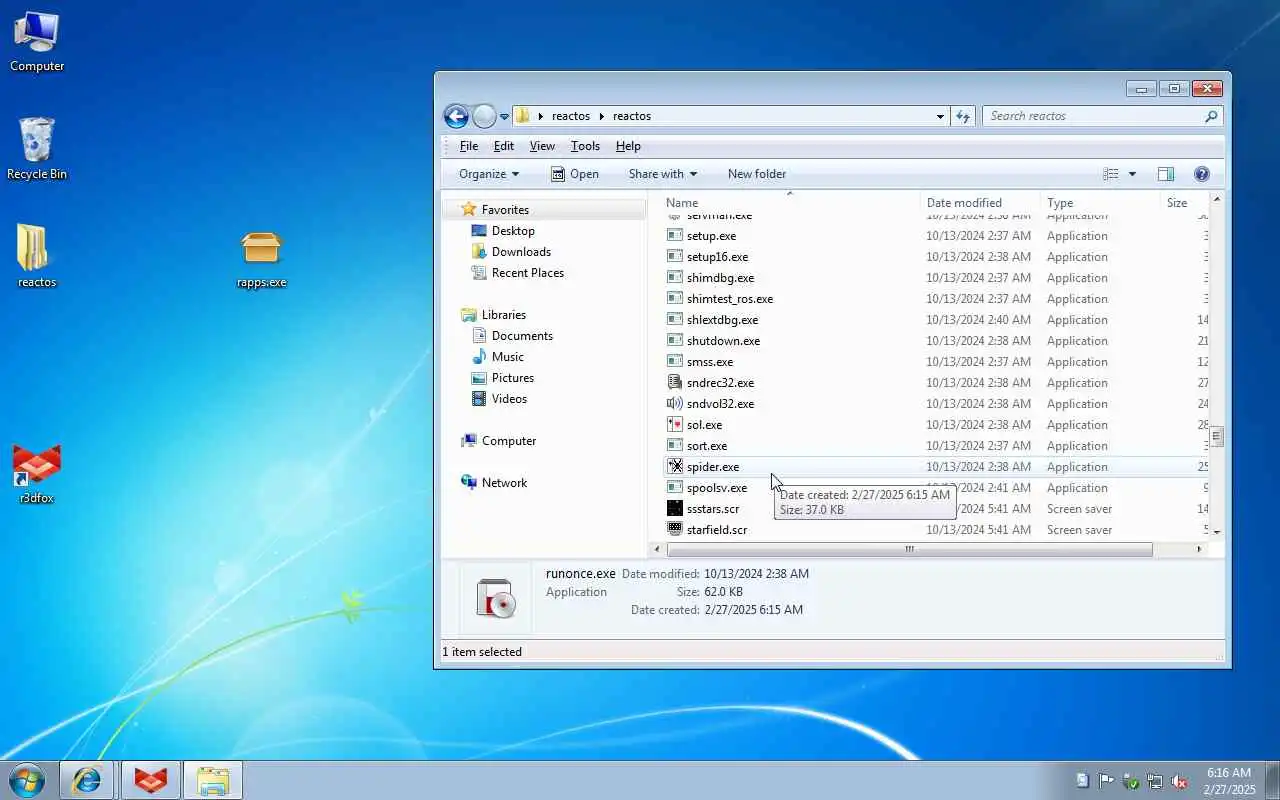Click the vertical scrollbar thumb

(x=1217, y=437)
